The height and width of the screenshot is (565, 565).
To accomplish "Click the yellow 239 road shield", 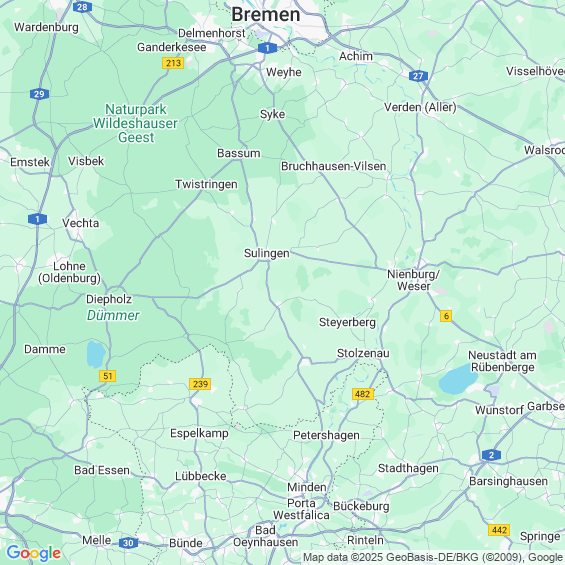I will [200, 384].
